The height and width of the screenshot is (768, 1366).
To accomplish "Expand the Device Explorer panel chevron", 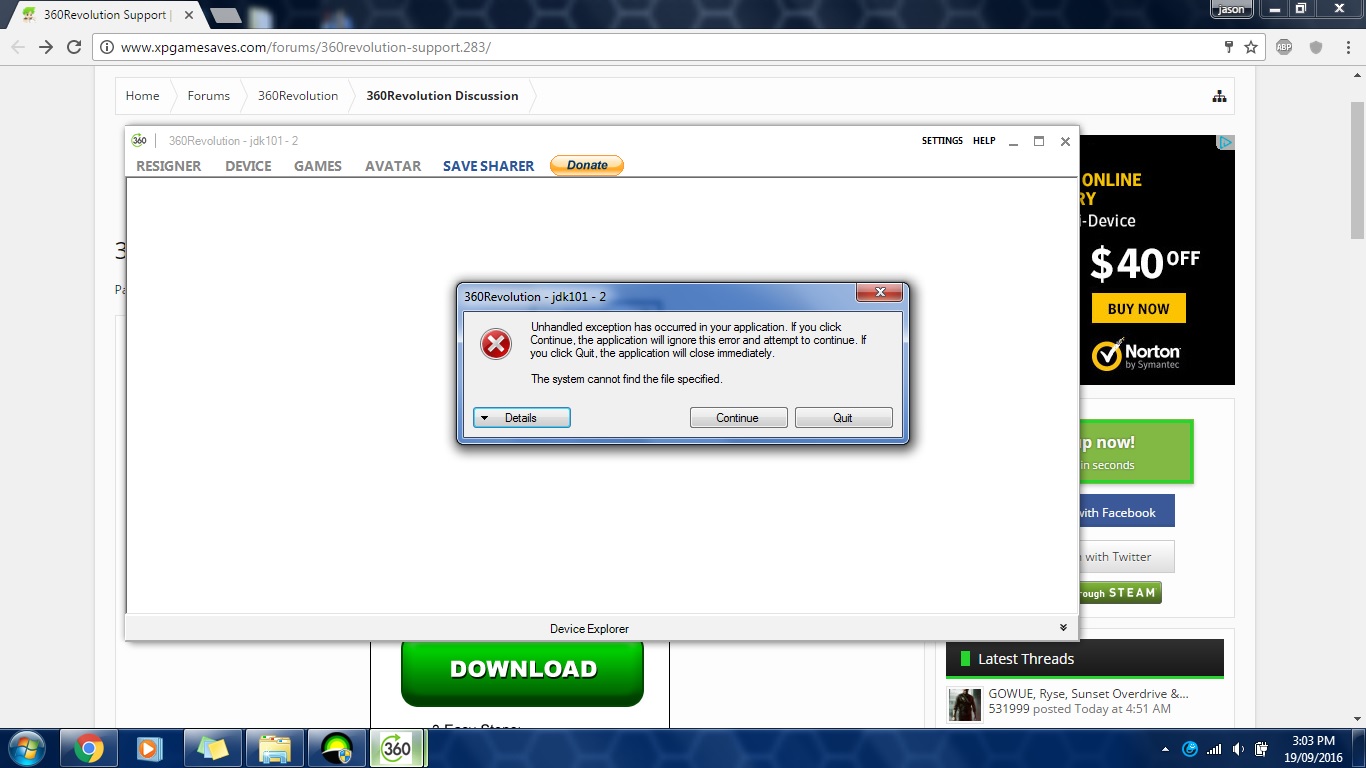I will tap(1063, 628).
